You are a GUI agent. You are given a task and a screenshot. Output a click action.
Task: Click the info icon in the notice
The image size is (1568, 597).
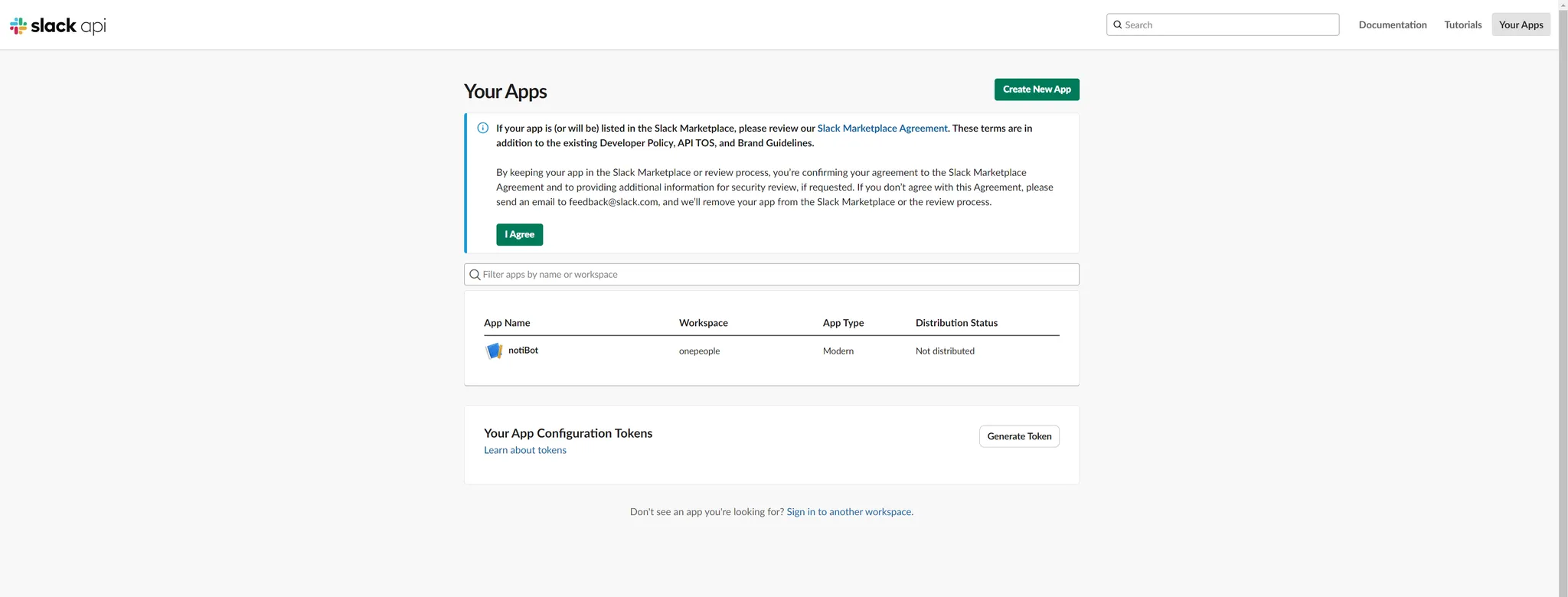(x=482, y=128)
